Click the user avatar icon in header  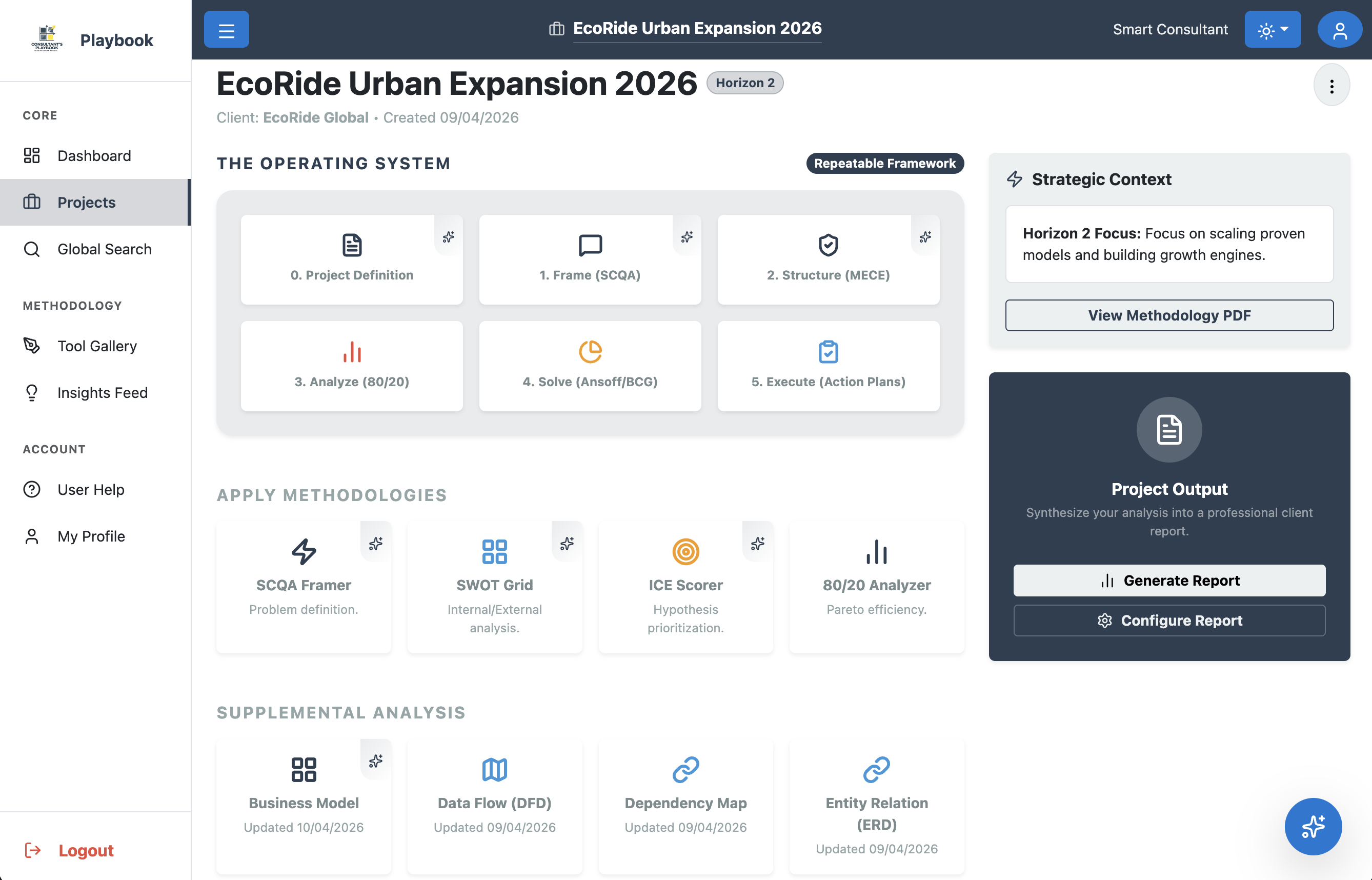coord(1339,30)
